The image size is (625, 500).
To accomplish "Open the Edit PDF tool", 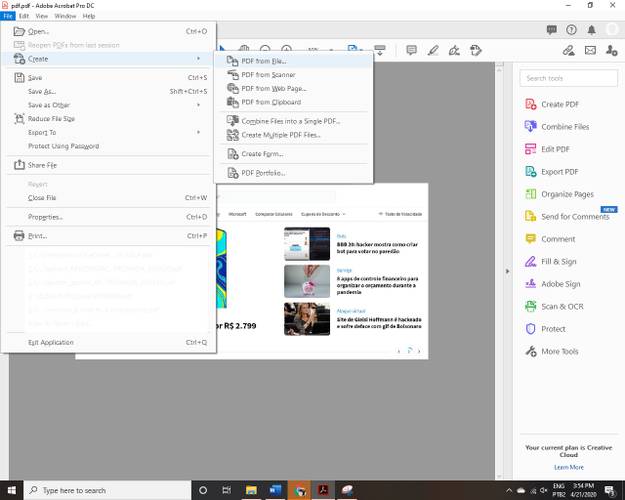I will (547, 149).
